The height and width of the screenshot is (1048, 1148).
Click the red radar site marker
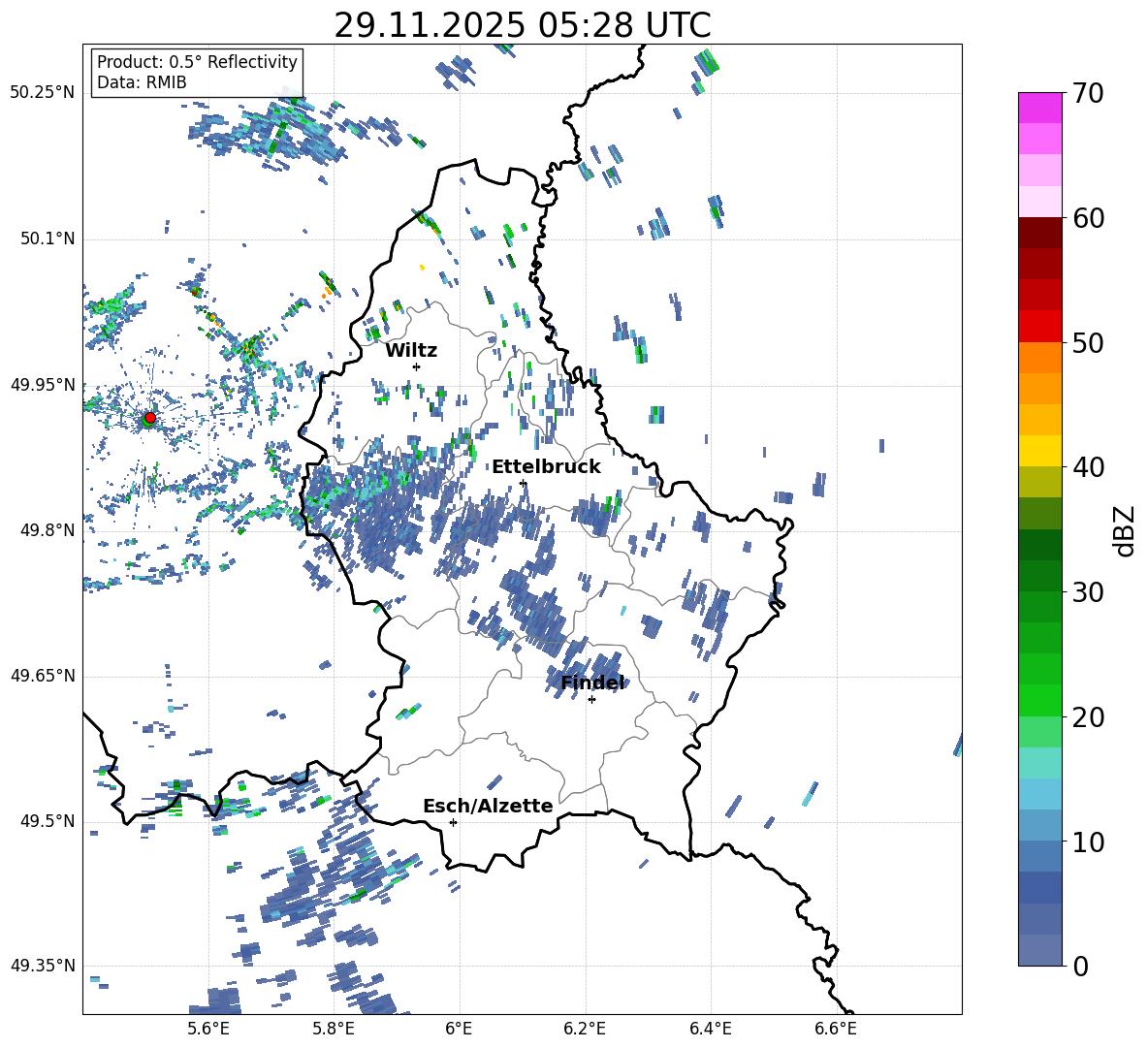(x=149, y=418)
